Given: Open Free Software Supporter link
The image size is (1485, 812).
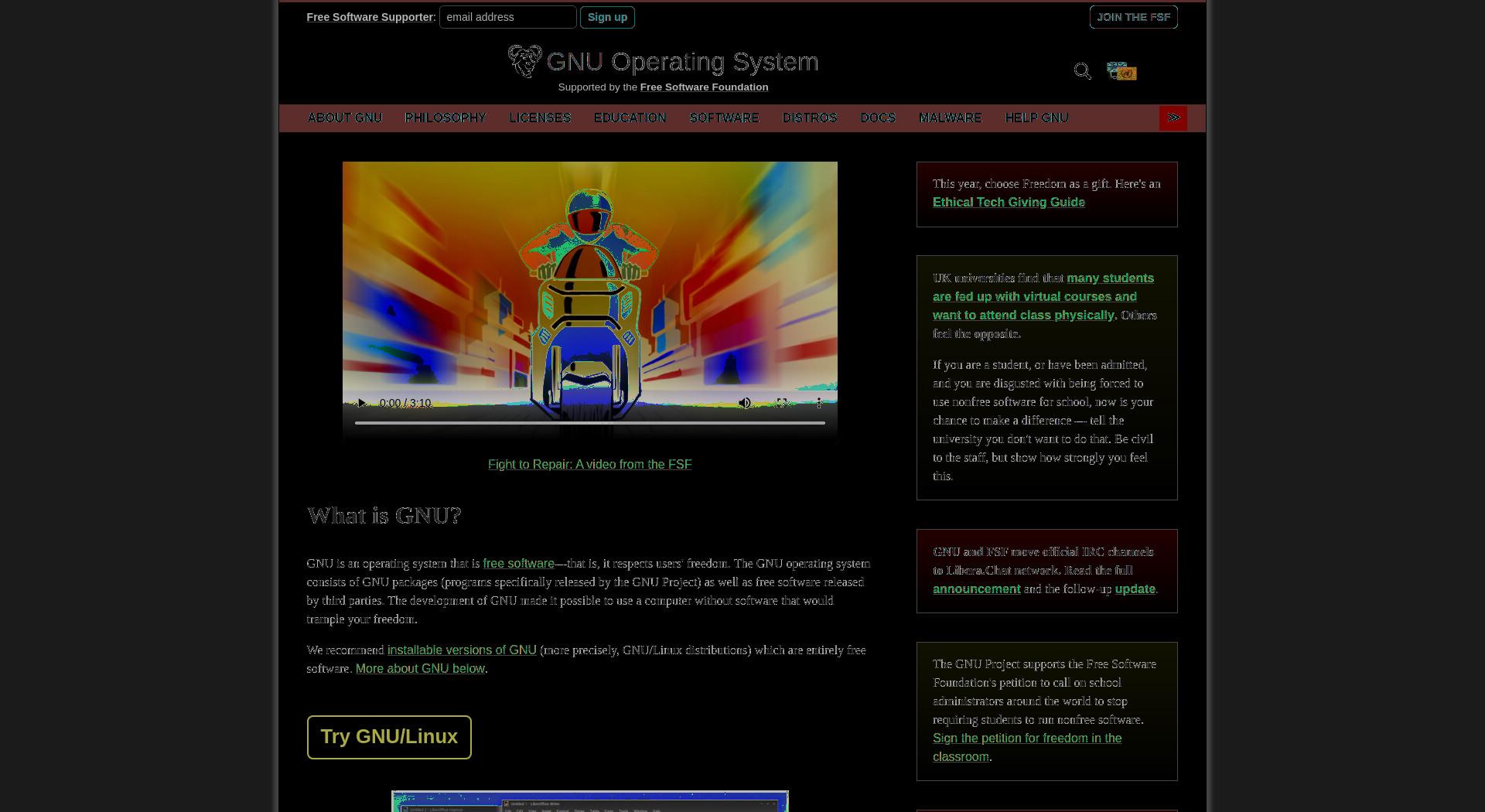Looking at the screenshot, I should (x=370, y=17).
